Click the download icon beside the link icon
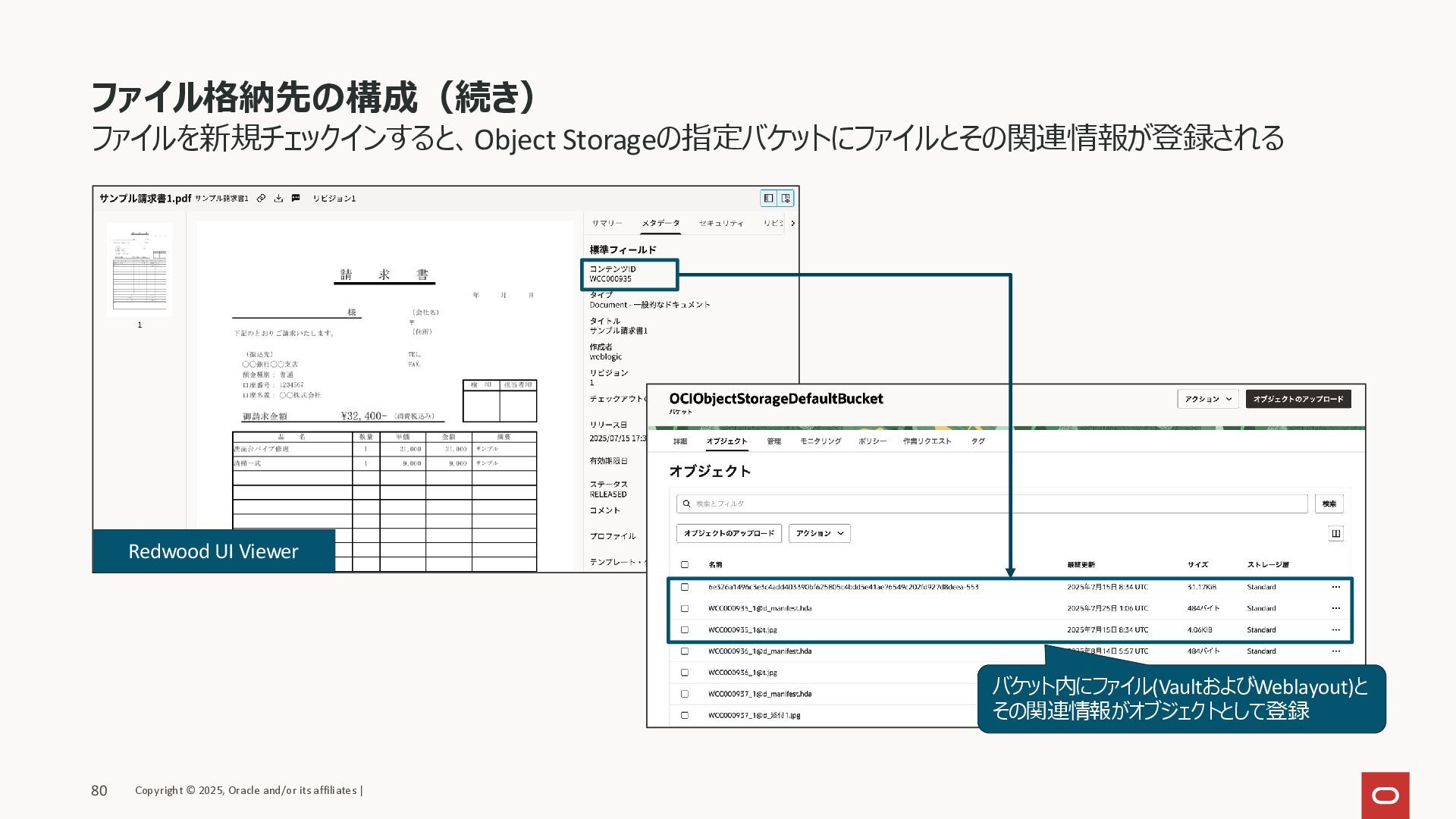This screenshot has height=819, width=1456. [278, 199]
